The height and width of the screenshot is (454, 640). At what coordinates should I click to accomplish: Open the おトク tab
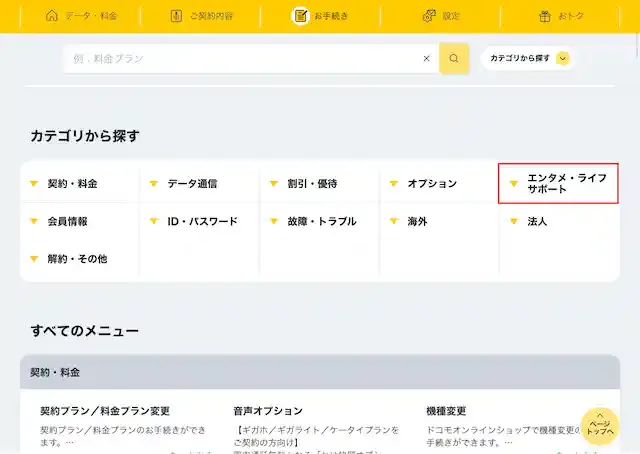(560, 16)
